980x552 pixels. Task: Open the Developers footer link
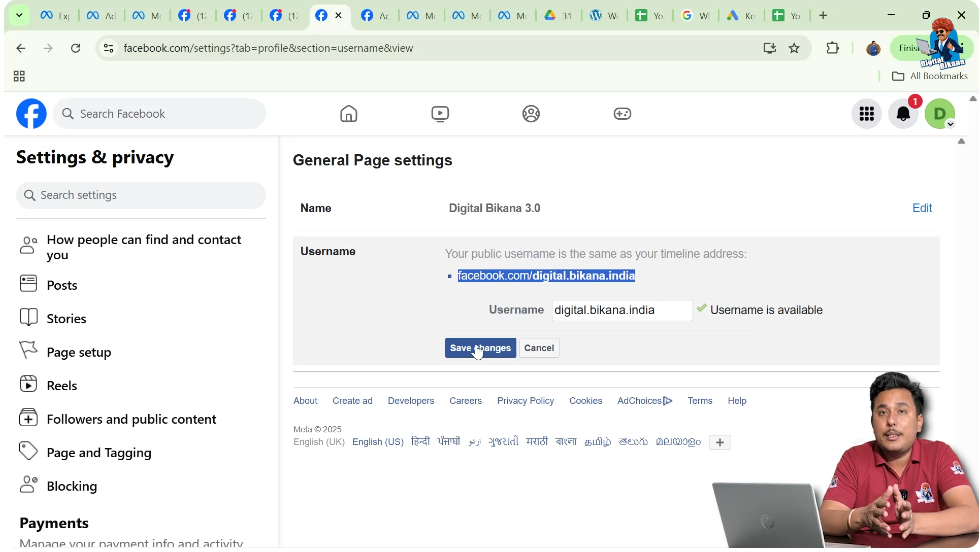[x=411, y=401]
